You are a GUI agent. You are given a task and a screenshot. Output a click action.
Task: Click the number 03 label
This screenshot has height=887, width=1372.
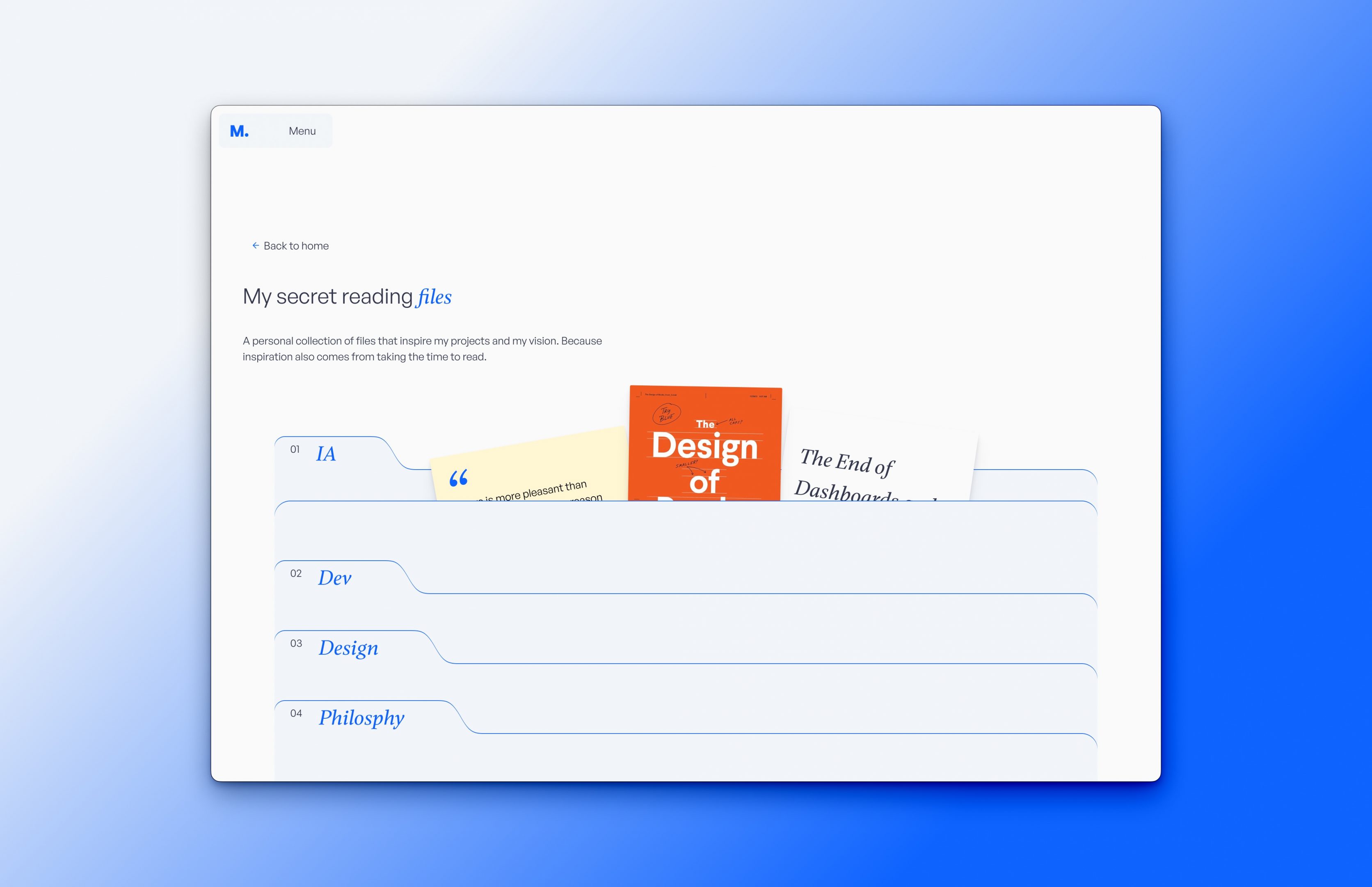tap(296, 643)
